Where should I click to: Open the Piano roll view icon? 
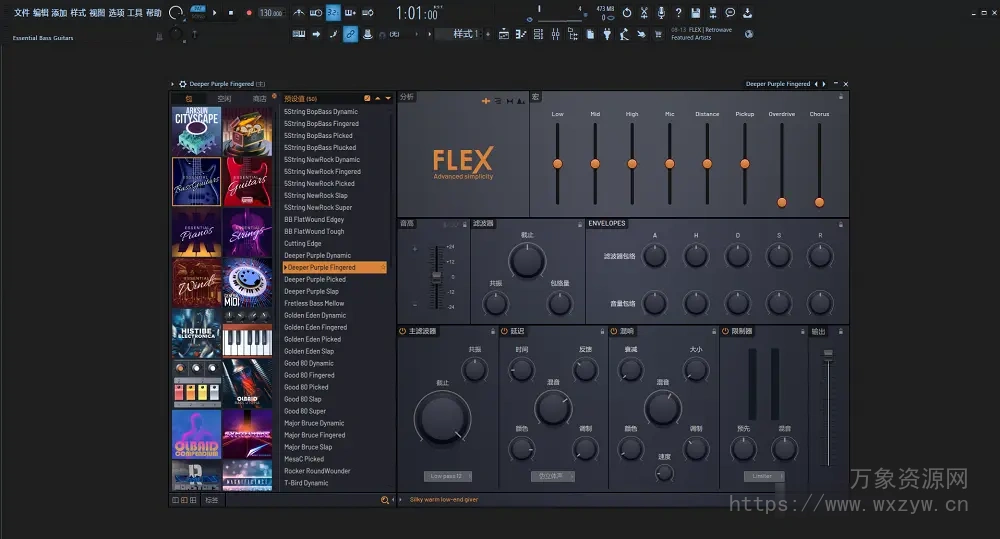click(x=521, y=34)
